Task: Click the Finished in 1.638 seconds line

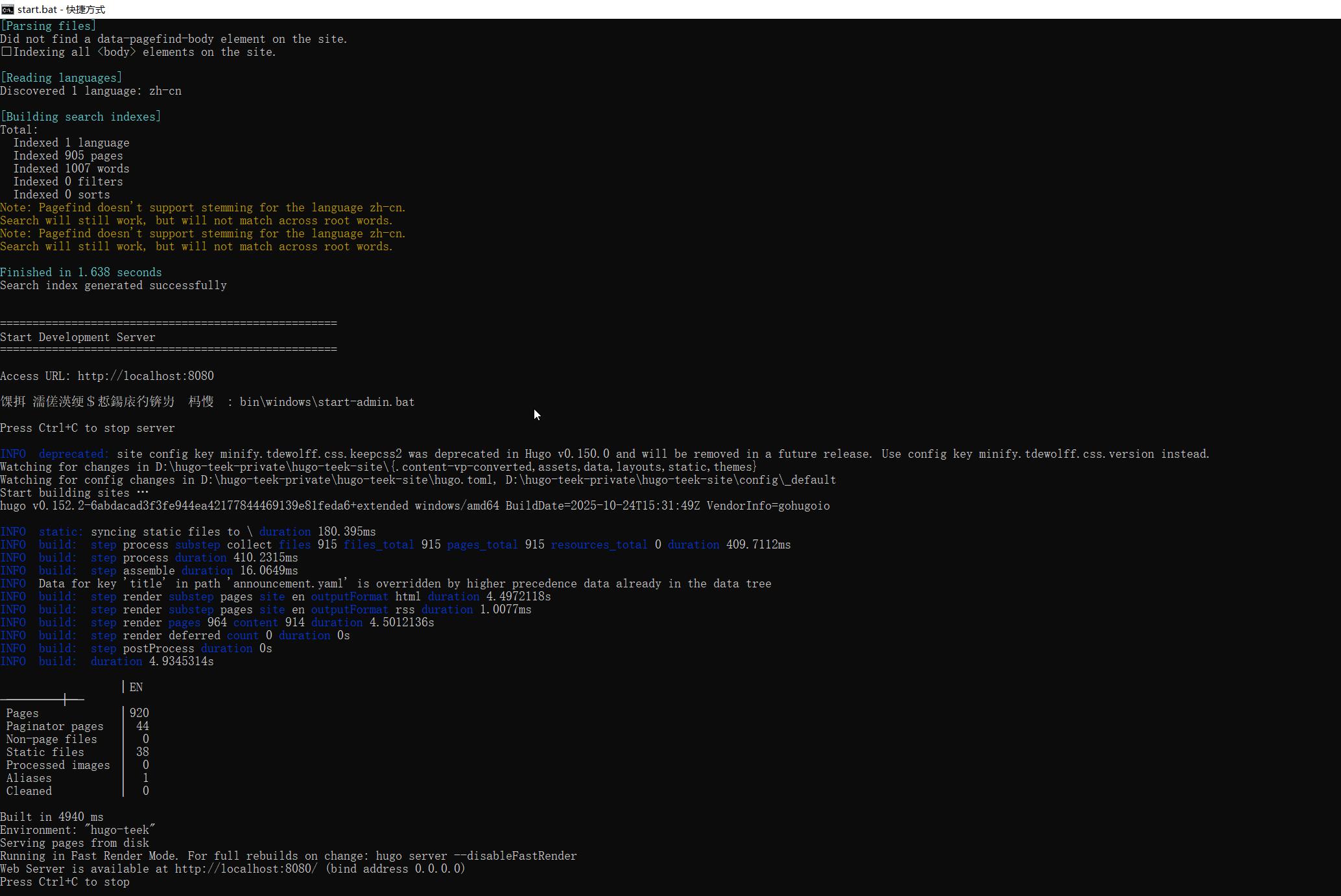Action: (80, 272)
